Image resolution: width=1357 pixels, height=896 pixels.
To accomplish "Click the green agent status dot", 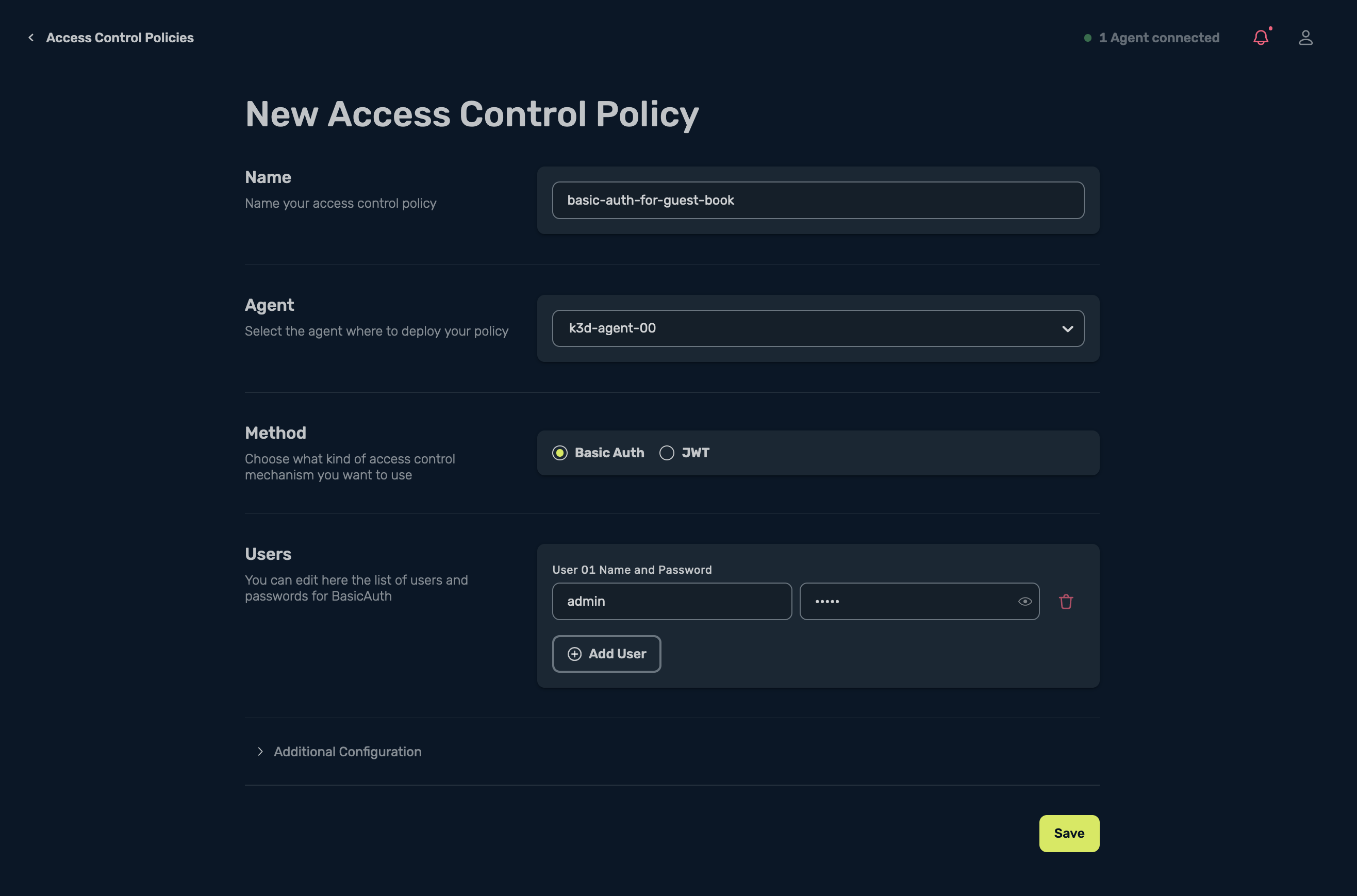I will (1088, 38).
